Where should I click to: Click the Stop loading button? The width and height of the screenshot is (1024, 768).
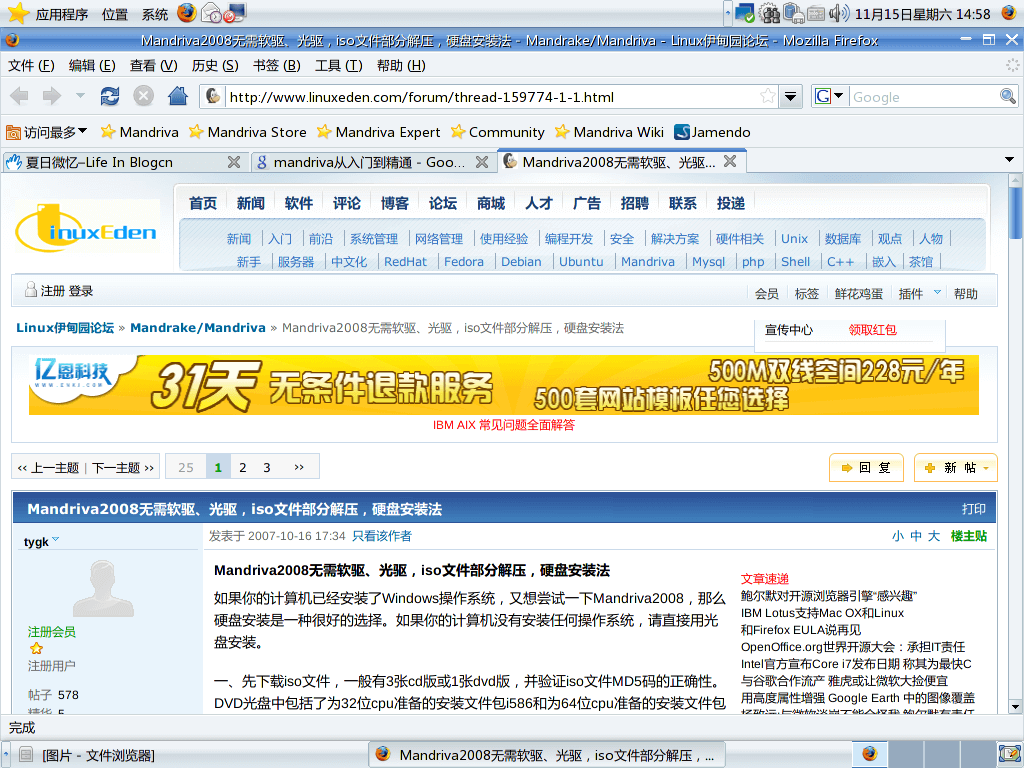pyautogui.click(x=143, y=97)
